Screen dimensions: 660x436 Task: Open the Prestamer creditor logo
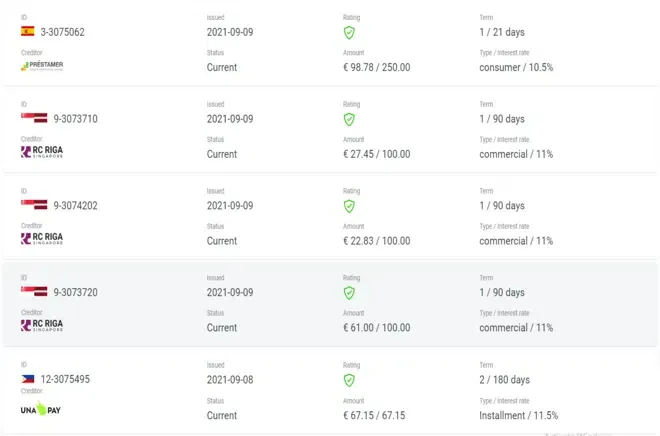[x=42, y=66]
